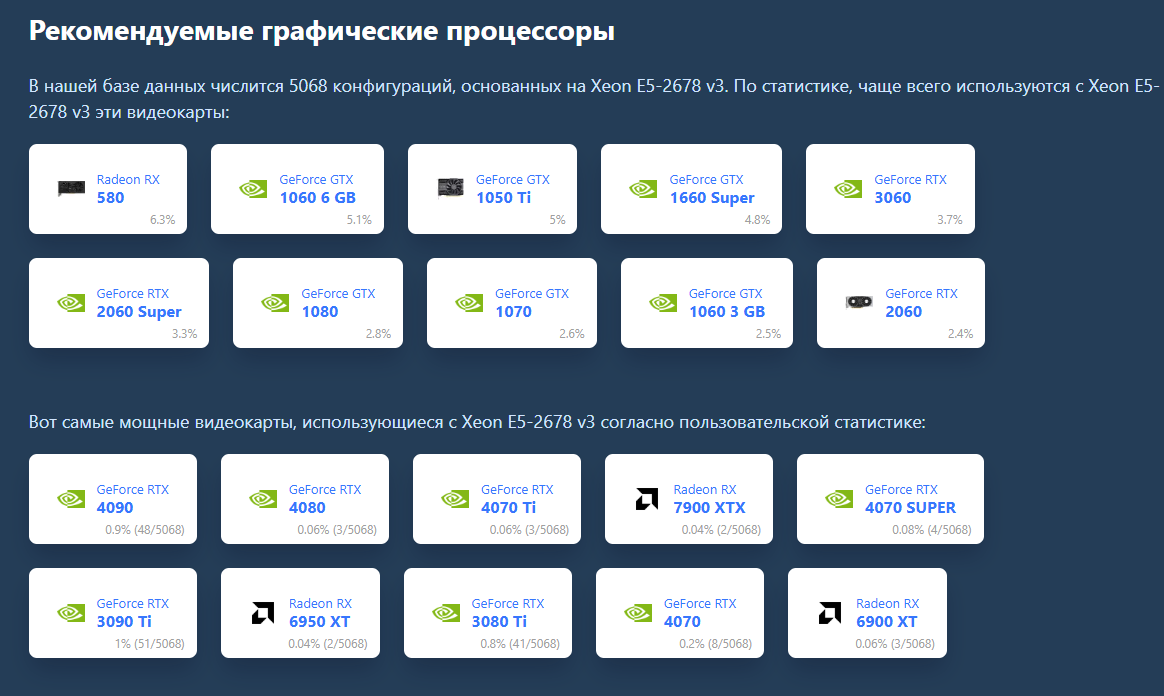The width and height of the screenshot is (1164, 696).
Task: Click Nvidia logo beside GTX 1080
Action: pos(275,303)
